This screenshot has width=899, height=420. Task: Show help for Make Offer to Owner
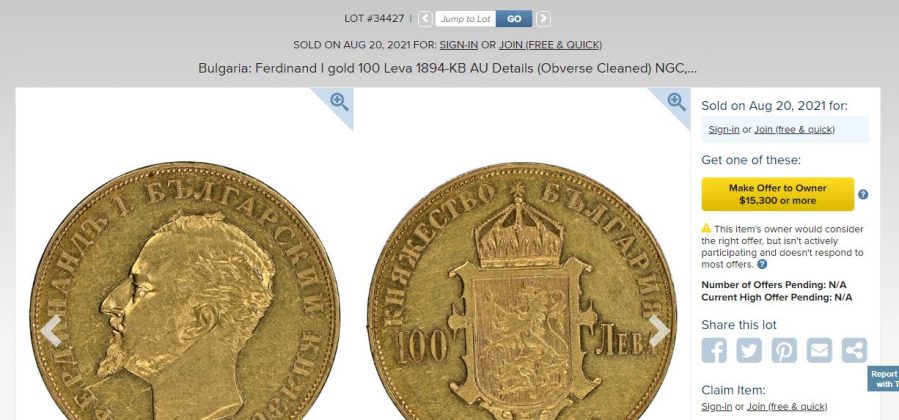863,194
